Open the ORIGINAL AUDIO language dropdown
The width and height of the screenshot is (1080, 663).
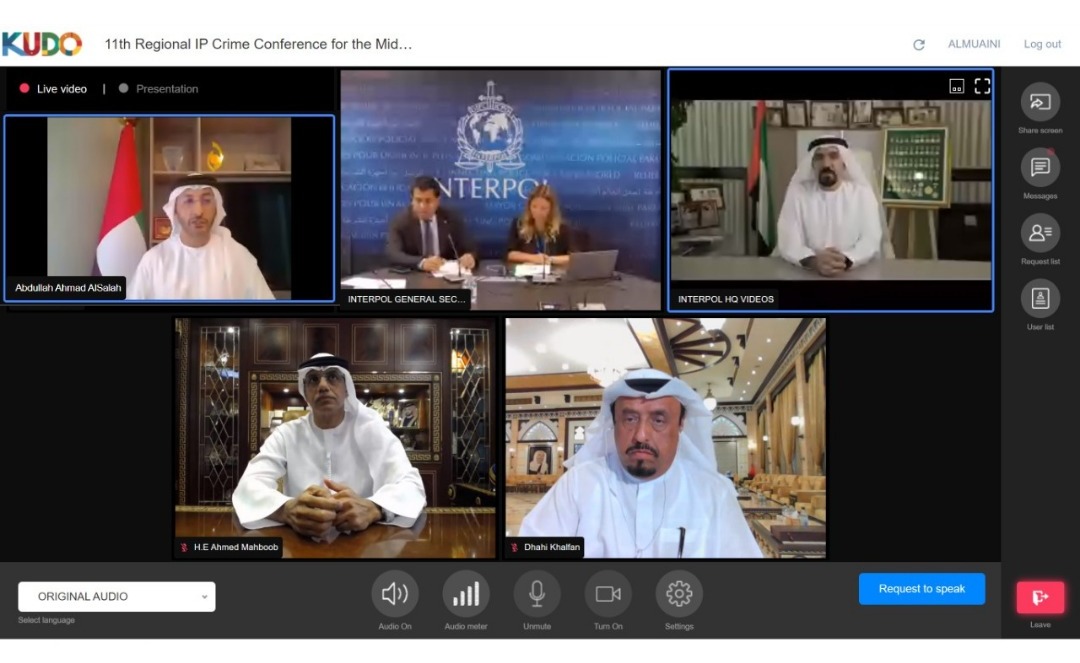pos(116,596)
